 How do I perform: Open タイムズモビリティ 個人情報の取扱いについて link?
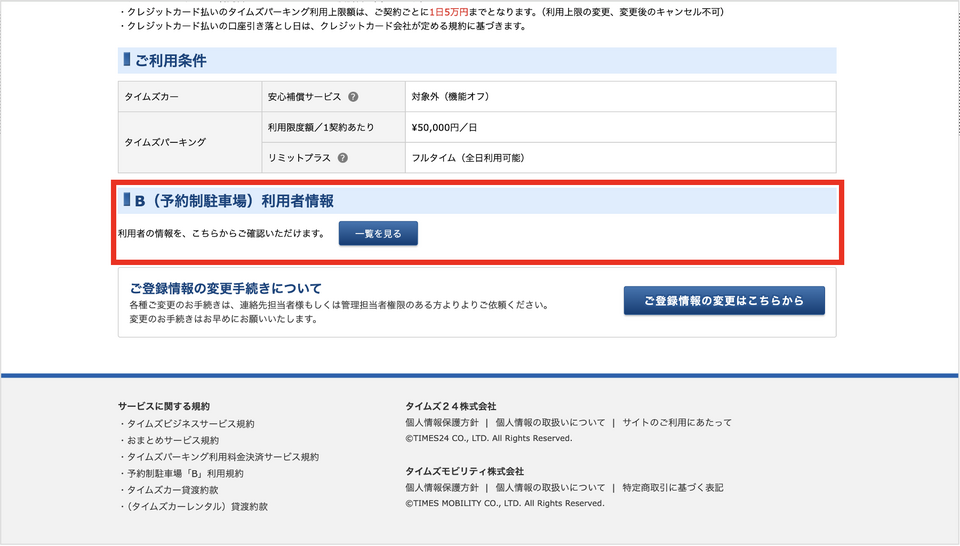click(550, 487)
